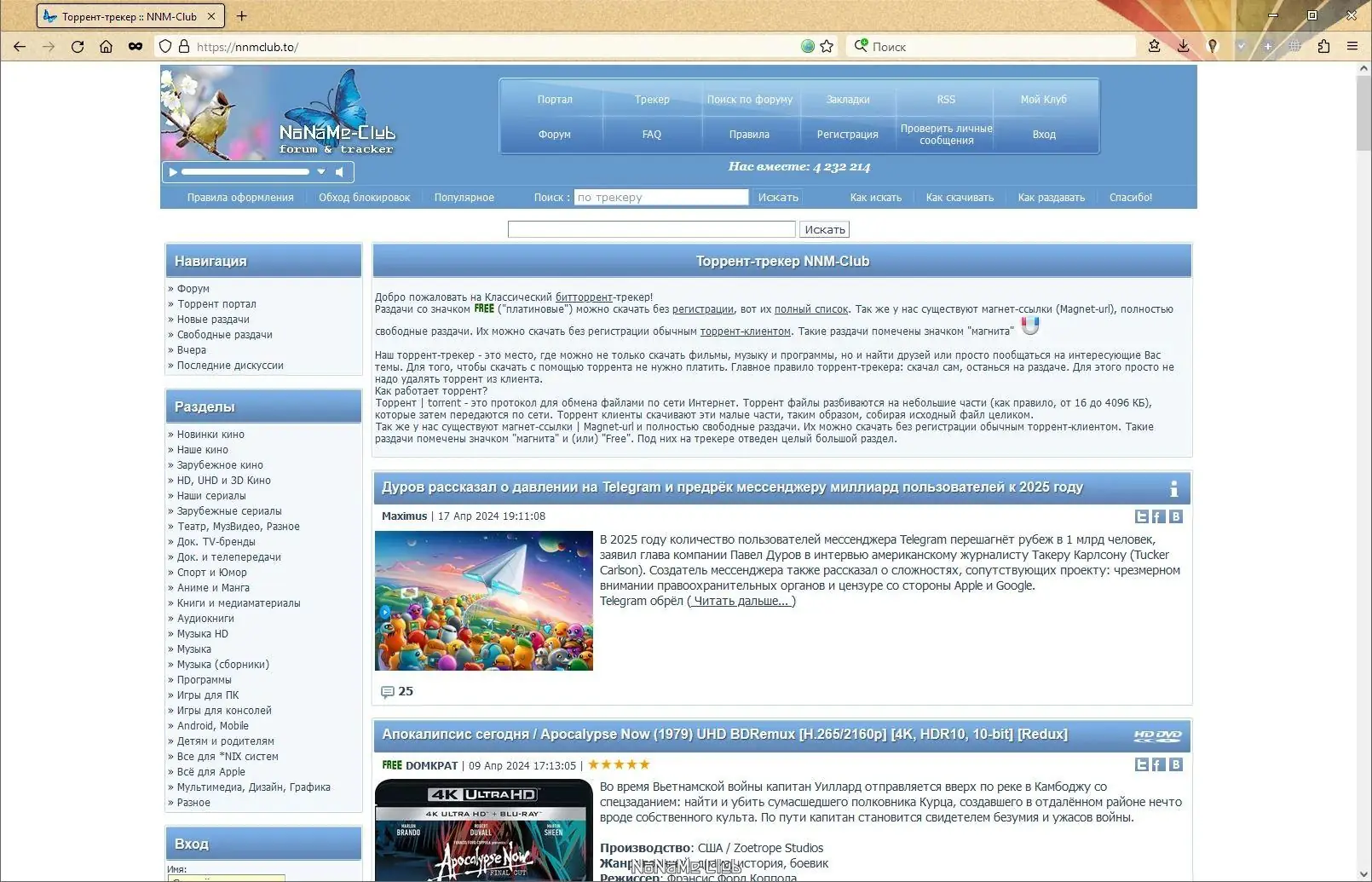Close the NNM-Club browser tab
The height and width of the screenshot is (882, 1372).
click(211, 16)
